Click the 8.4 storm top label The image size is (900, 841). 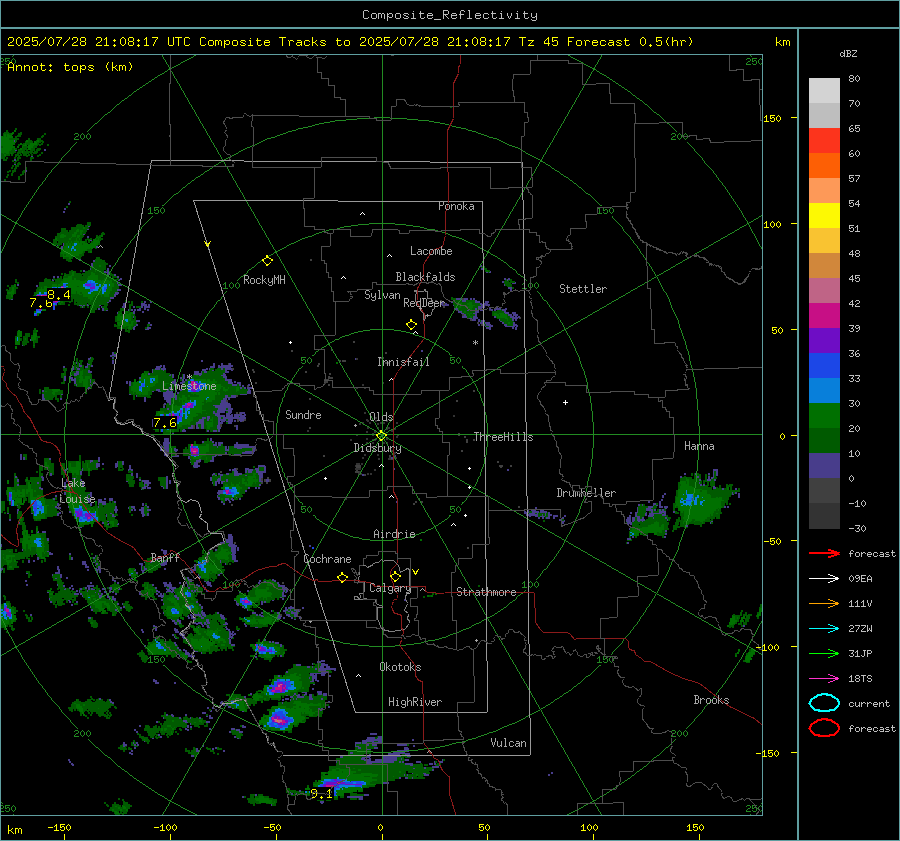(59, 295)
